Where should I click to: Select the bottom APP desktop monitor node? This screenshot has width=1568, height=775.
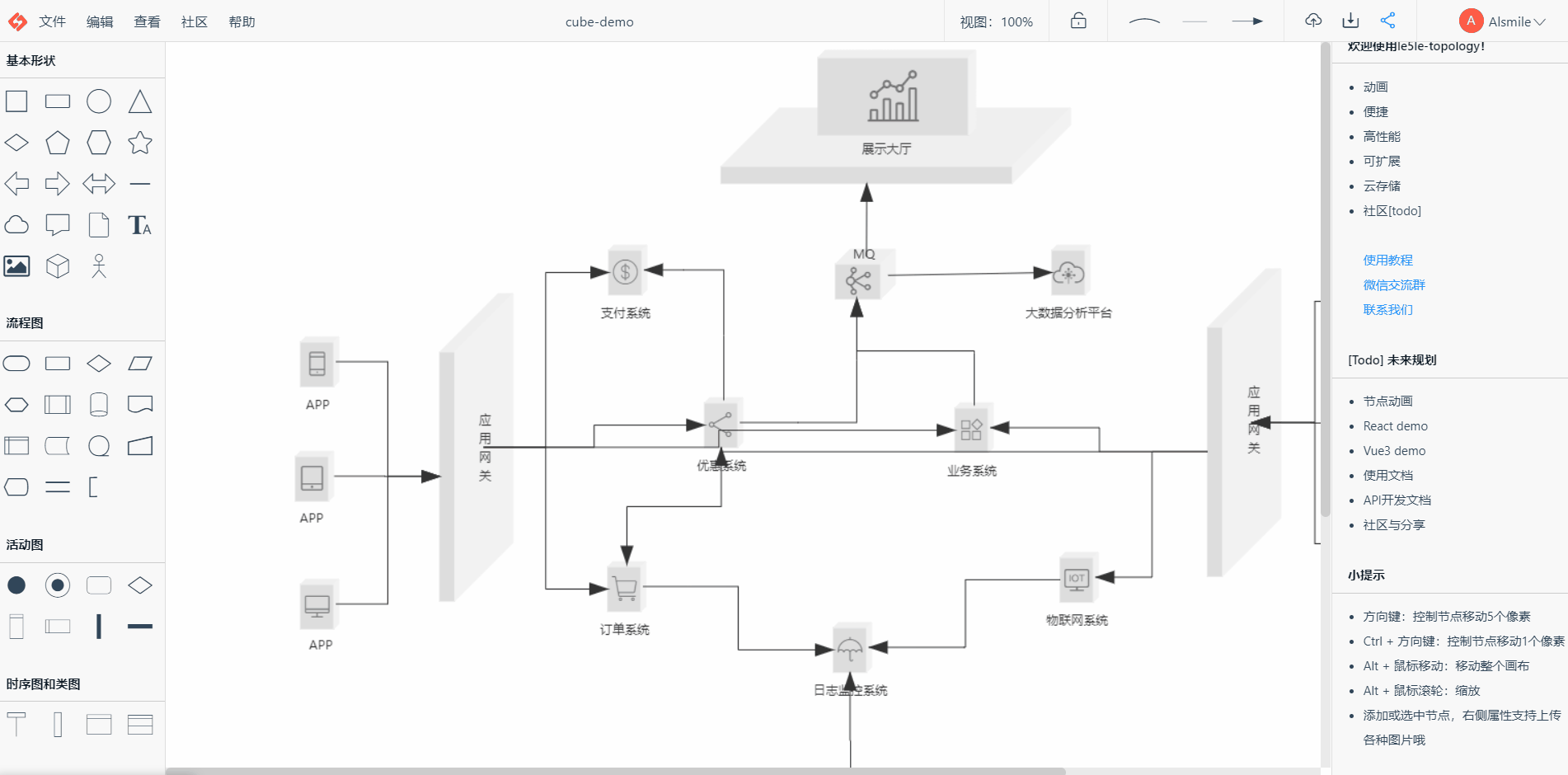click(317, 606)
